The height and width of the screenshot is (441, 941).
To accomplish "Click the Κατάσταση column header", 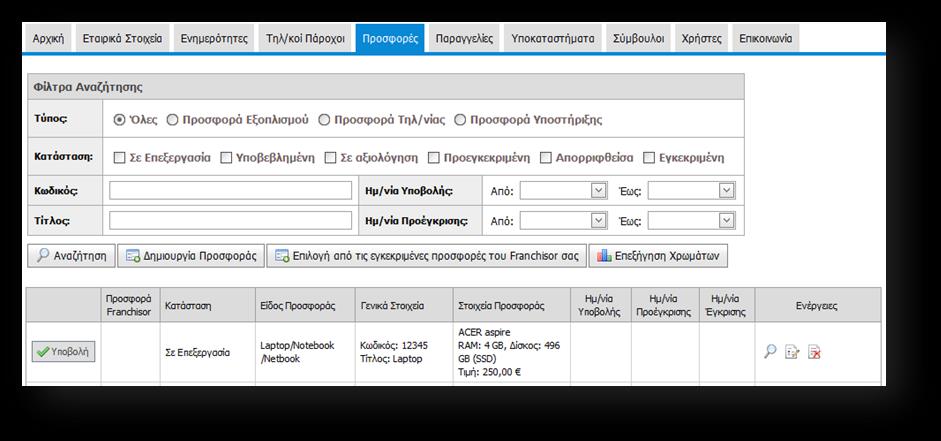I will tap(208, 305).
